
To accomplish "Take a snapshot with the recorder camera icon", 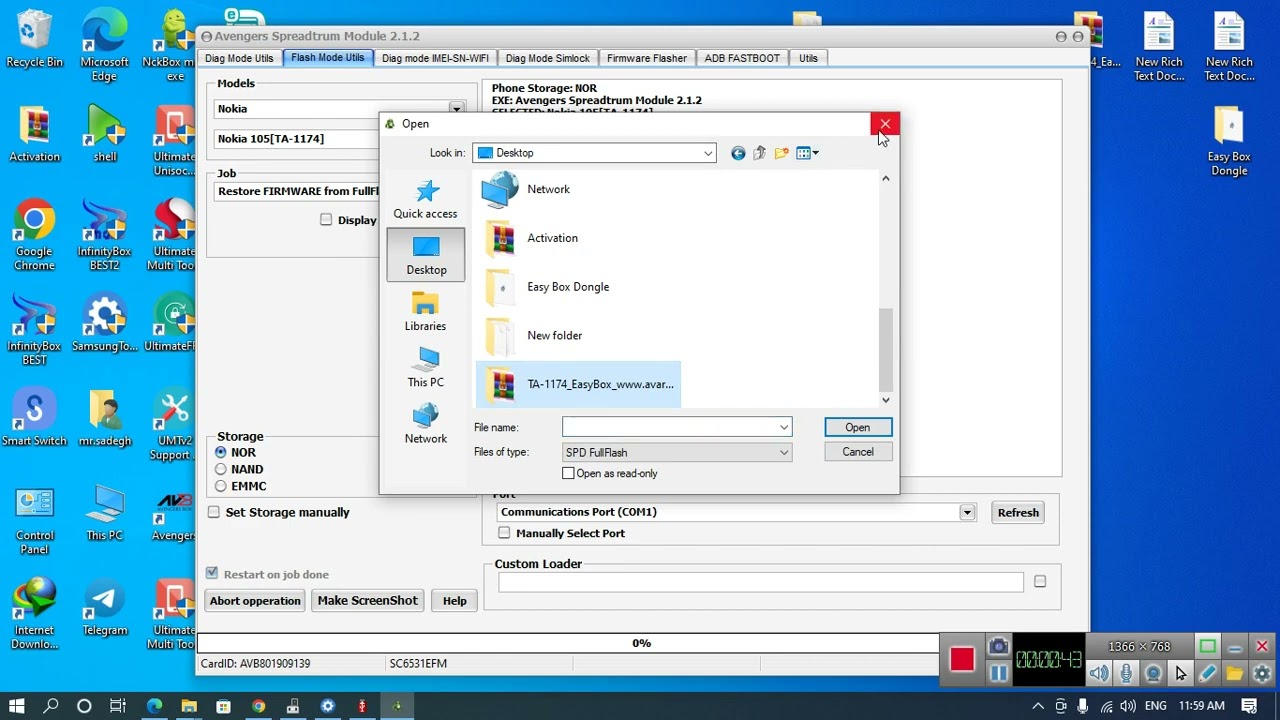I will (x=998, y=647).
